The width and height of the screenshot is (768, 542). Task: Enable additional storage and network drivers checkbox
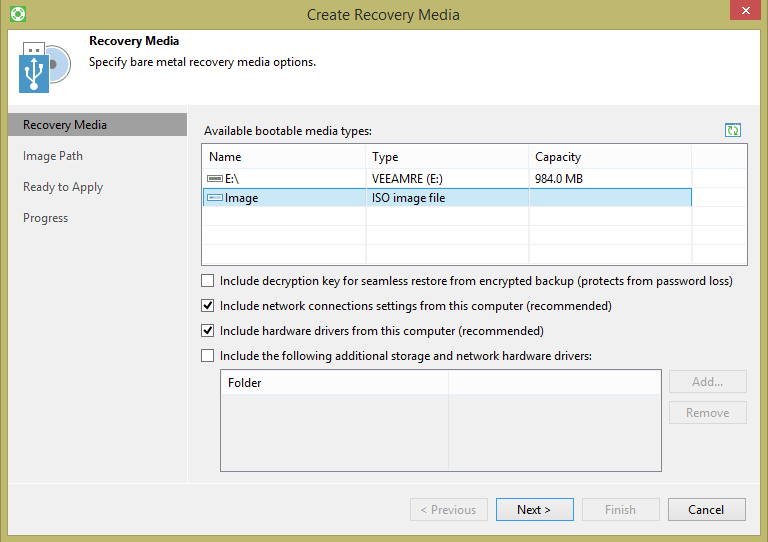point(208,355)
